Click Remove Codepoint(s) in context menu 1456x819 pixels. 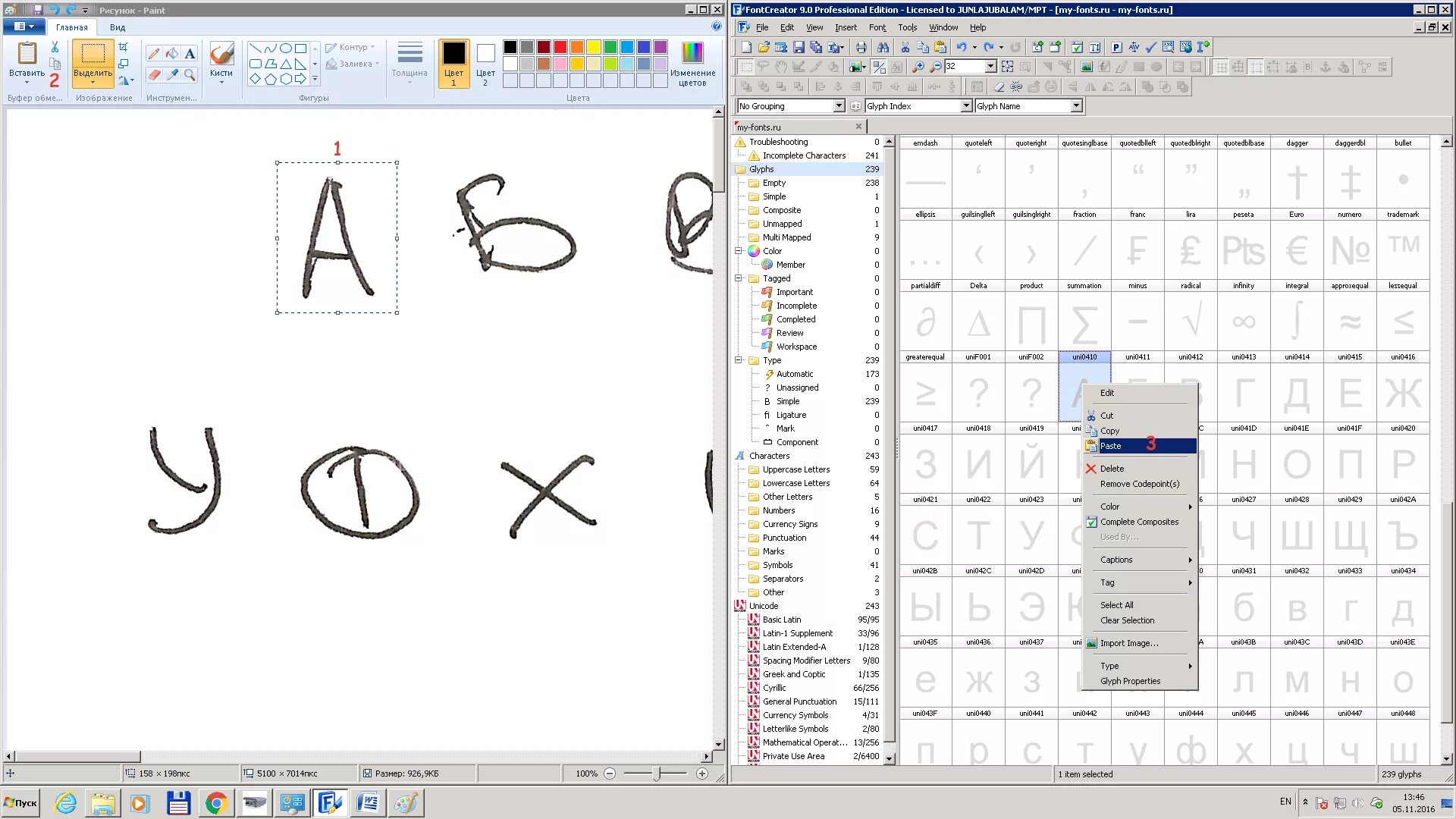(1139, 484)
